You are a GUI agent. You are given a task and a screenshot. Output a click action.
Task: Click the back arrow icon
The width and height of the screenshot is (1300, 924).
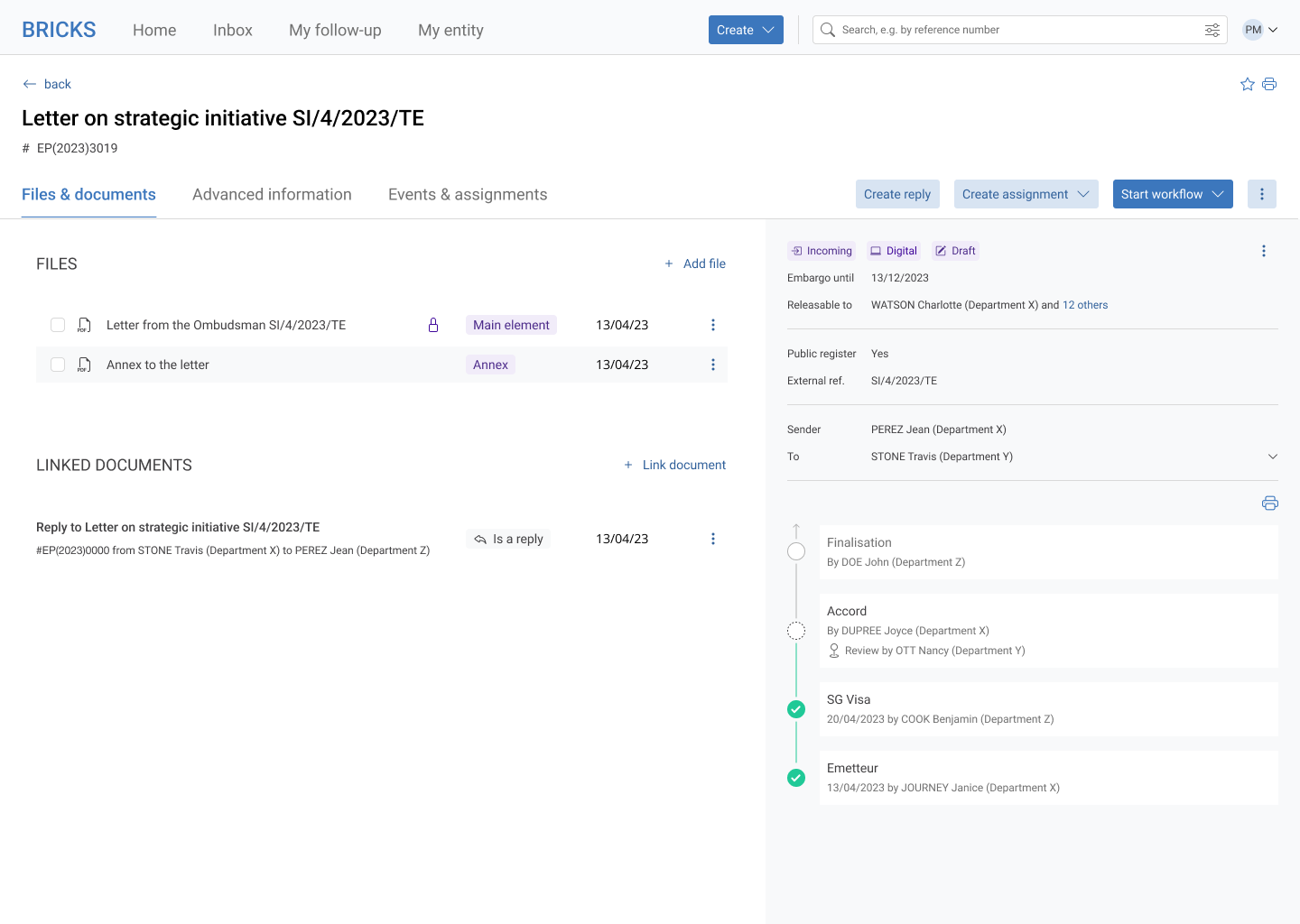[x=30, y=84]
